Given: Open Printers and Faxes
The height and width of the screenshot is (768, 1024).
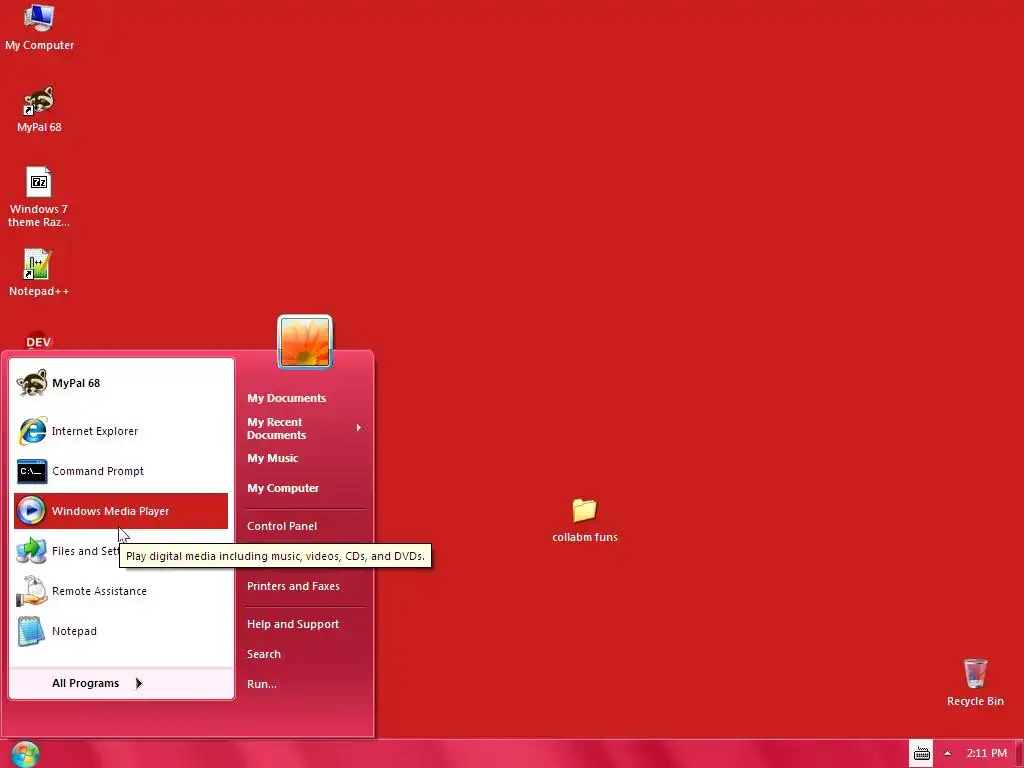Looking at the screenshot, I should click(293, 586).
